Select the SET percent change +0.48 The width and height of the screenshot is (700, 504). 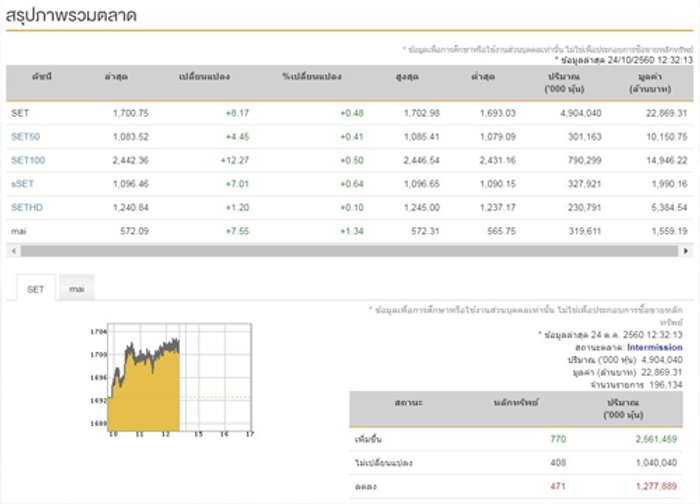click(x=352, y=113)
